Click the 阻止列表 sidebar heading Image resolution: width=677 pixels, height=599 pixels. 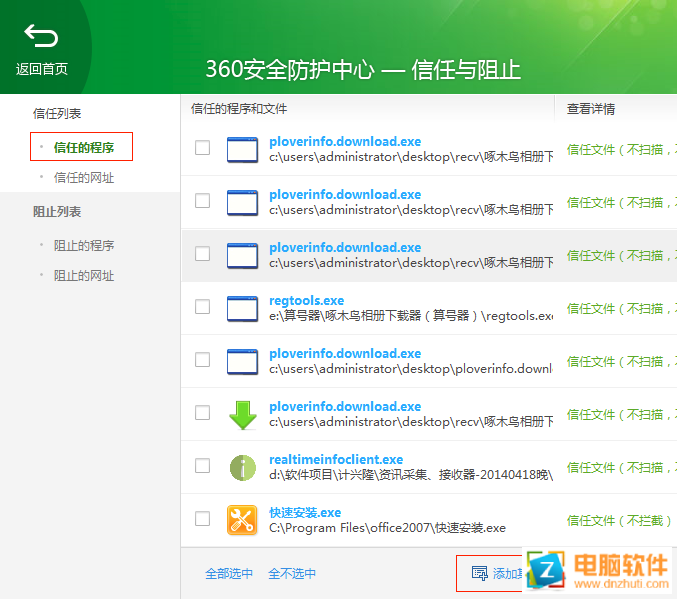(x=57, y=212)
